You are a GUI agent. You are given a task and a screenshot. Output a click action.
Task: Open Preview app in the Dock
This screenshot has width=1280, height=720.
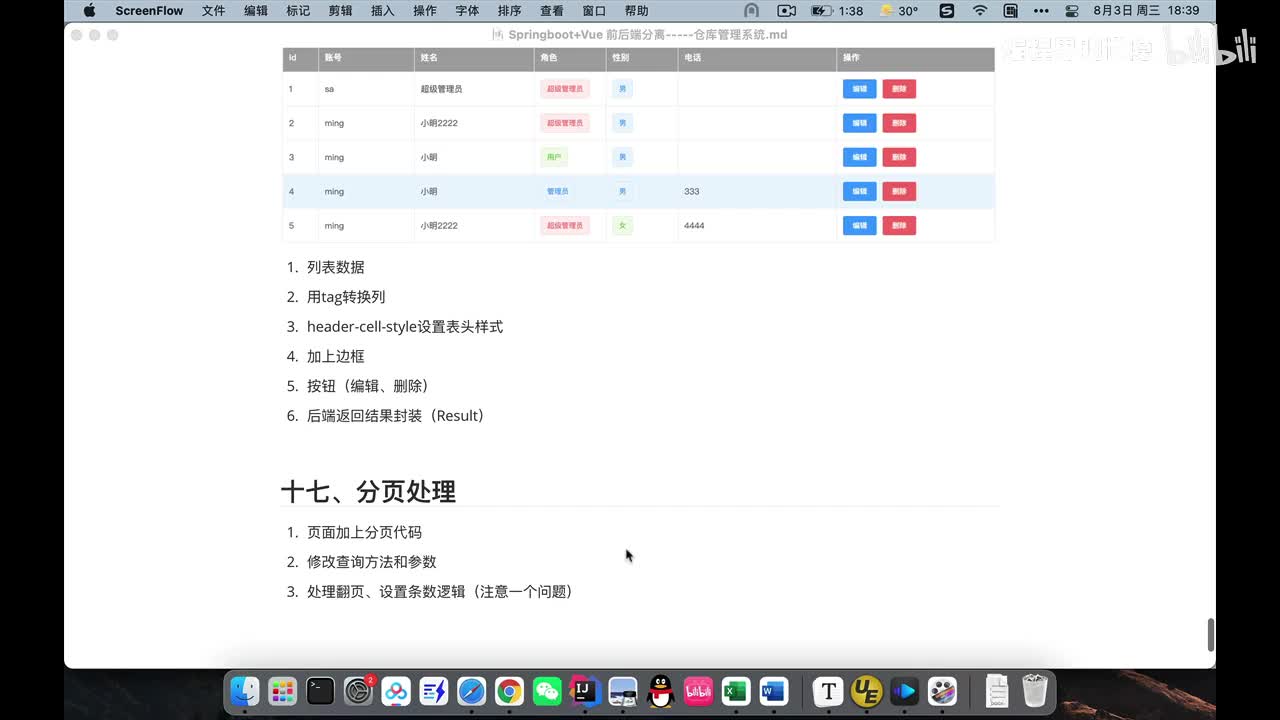pyautogui.click(x=623, y=691)
